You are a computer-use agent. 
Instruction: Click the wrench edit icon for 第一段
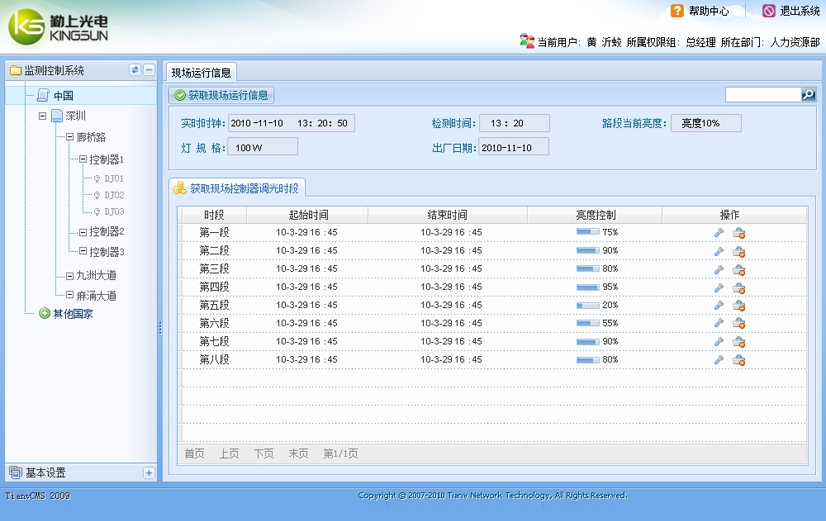click(718, 233)
